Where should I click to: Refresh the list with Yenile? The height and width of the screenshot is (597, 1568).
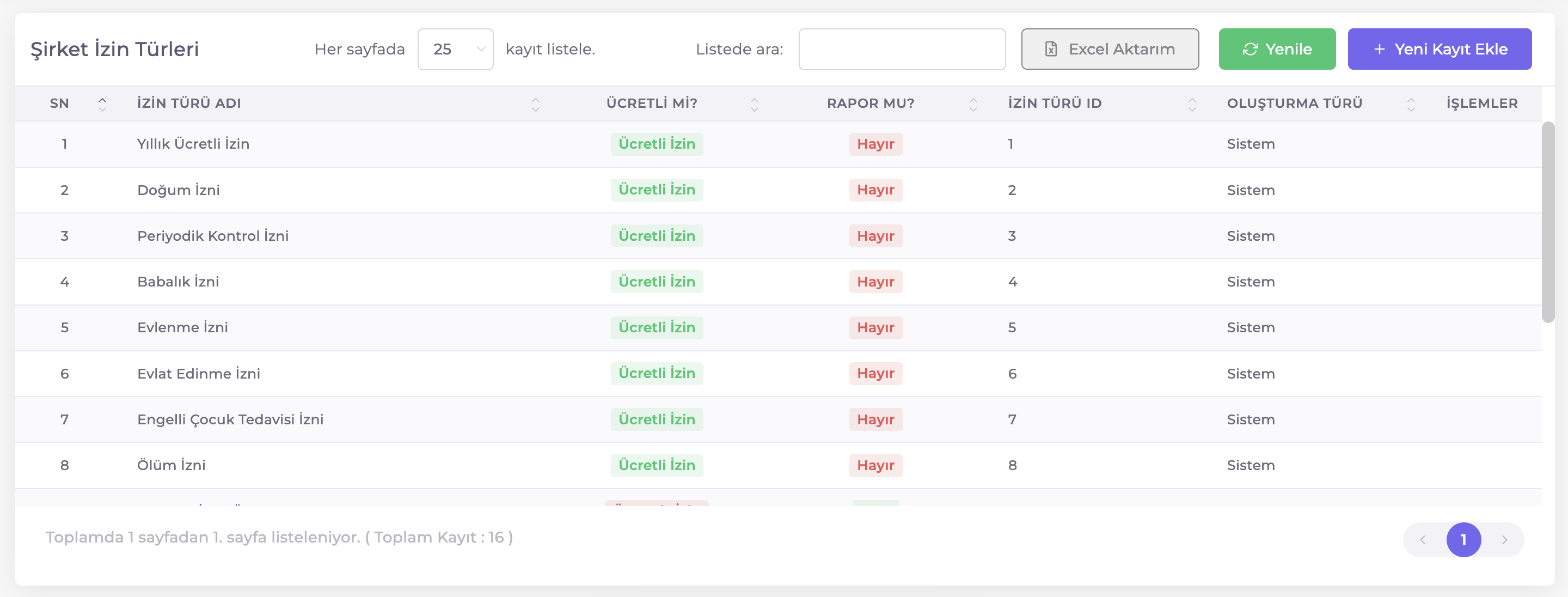pos(1276,50)
